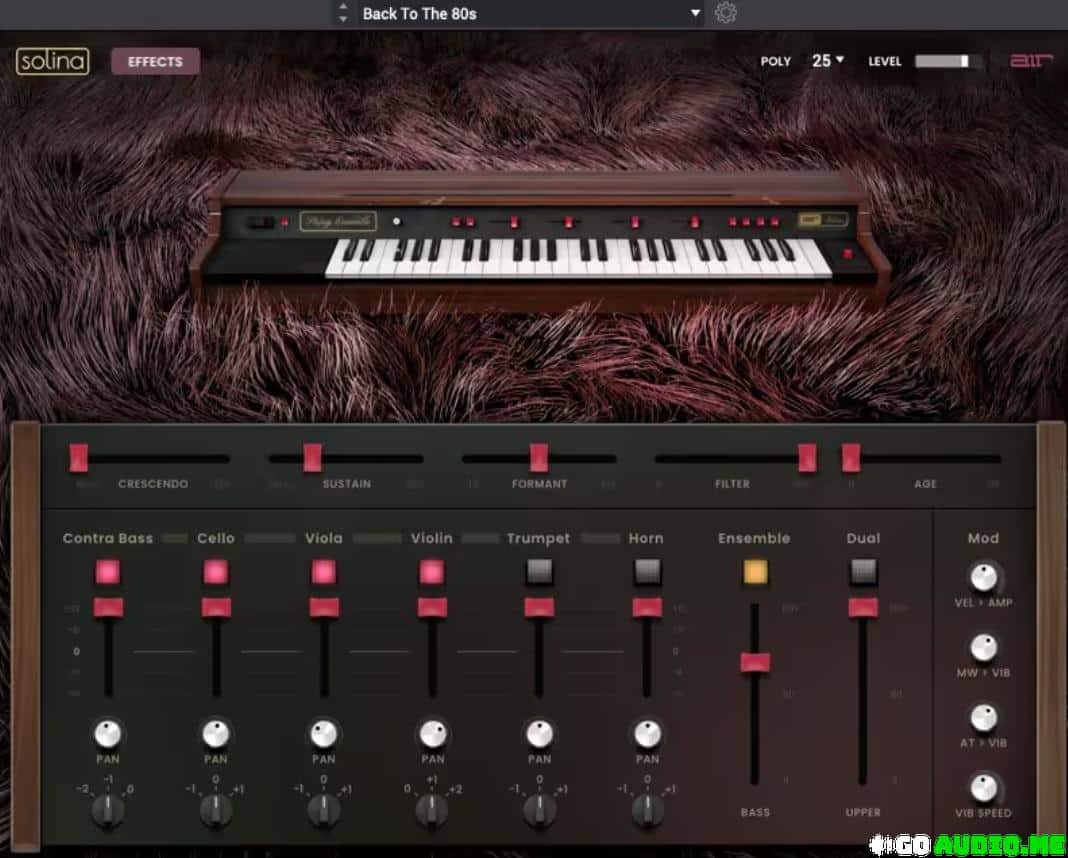Screen dimensions: 1068x858
Task: Enable the Dual mode button
Action: 864,572
